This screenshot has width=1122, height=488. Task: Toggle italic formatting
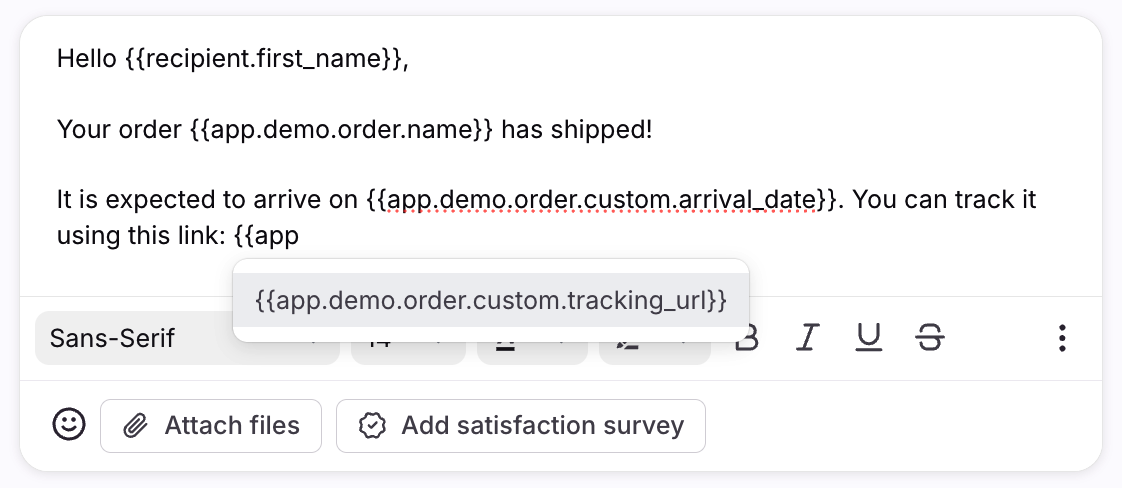point(807,338)
